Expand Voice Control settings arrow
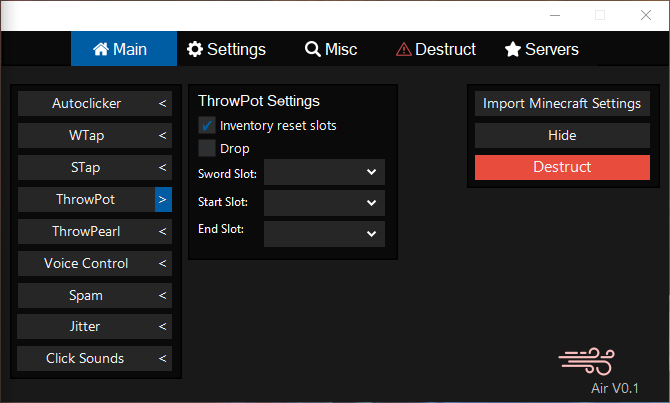This screenshot has height=403, width=670. click(x=163, y=264)
